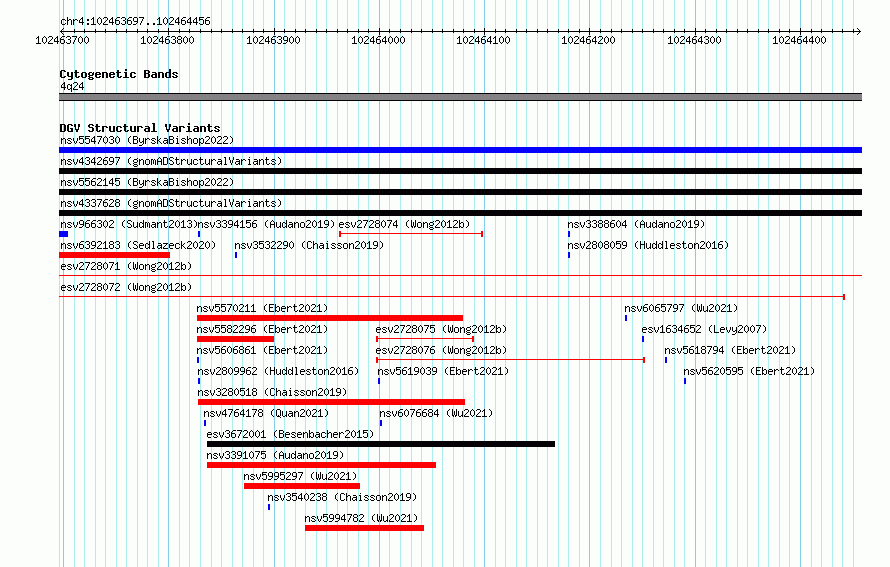Viewport: 890px width, 567px height.
Task: Click nsv2809962 (Huddleston2016) label
Action: (278, 371)
